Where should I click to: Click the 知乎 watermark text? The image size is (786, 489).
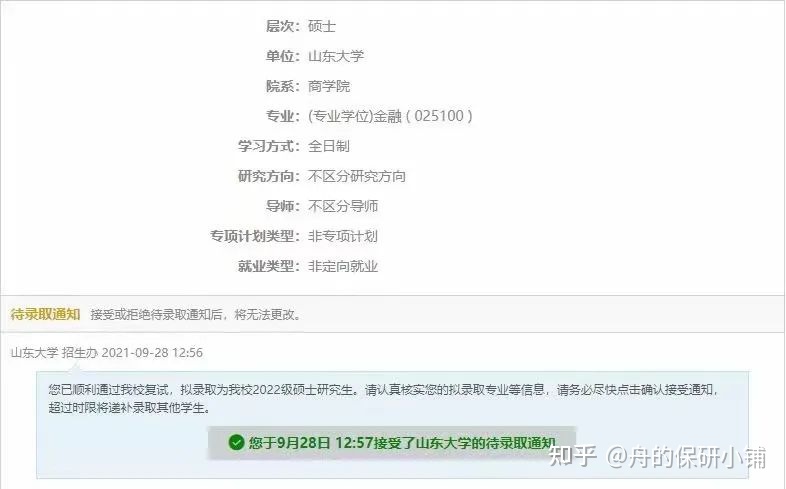pos(572,456)
